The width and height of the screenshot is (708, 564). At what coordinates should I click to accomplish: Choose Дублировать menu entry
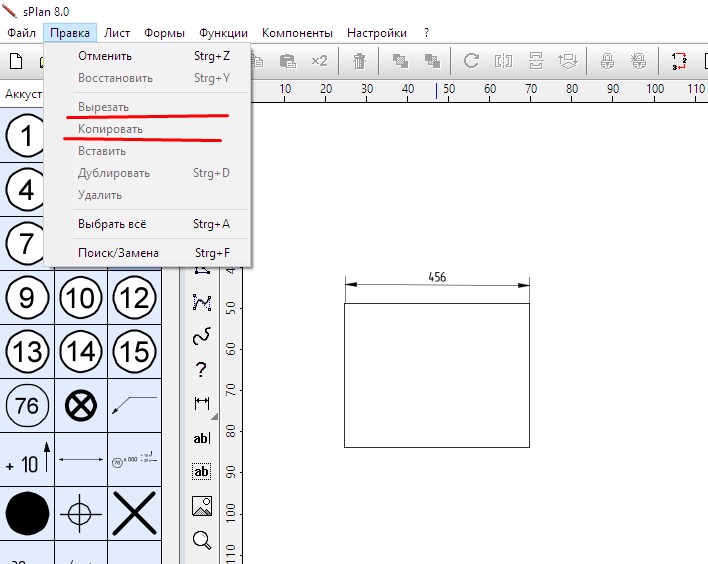(148, 173)
